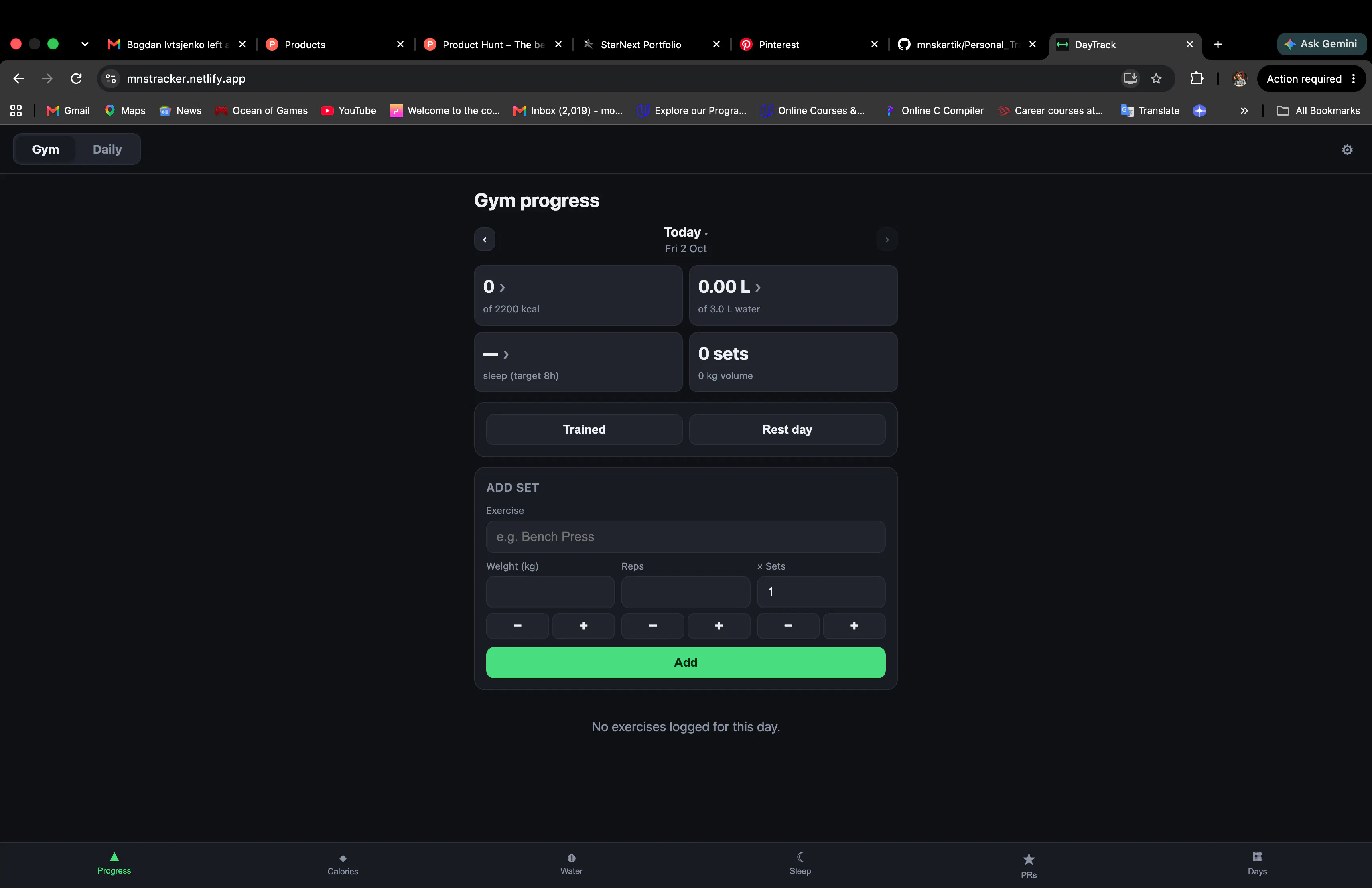The image size is (1372, 888).
Task: Open the Sleep moon nav icon
Action: [800, 857]
